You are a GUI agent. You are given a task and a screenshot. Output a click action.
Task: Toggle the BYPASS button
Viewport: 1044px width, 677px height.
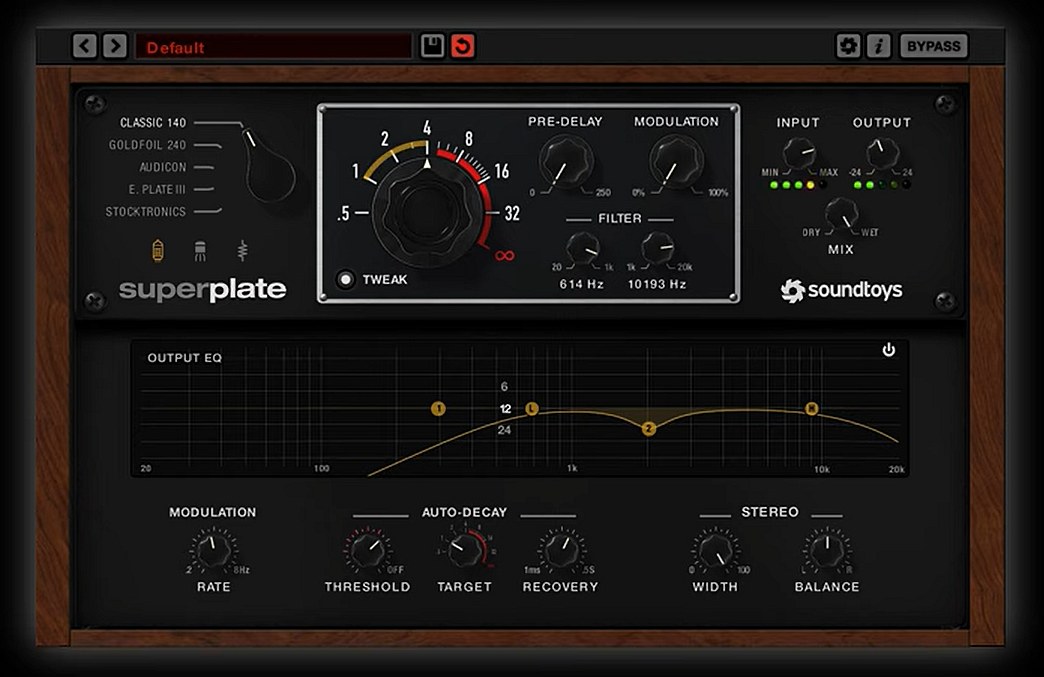pos(933,46)
